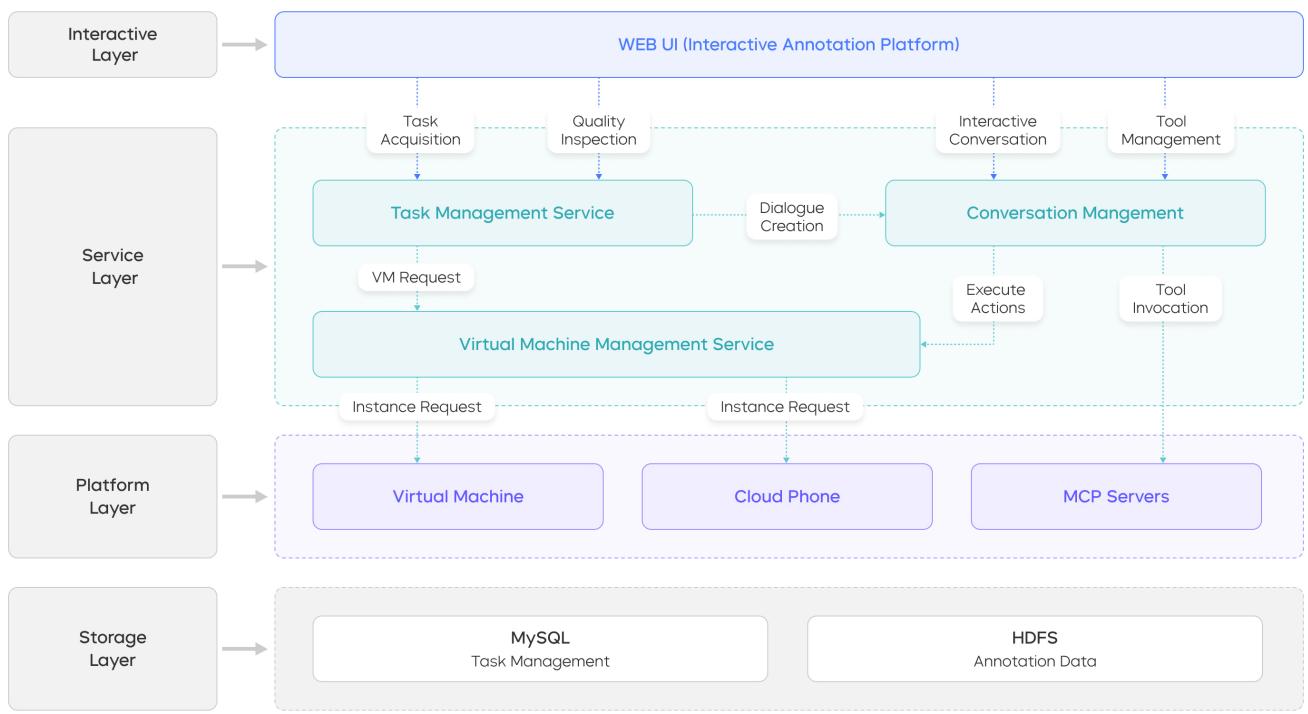
Task: Click the WEB UI Interactive Annotation Platform box
Action: pos(788,44)
